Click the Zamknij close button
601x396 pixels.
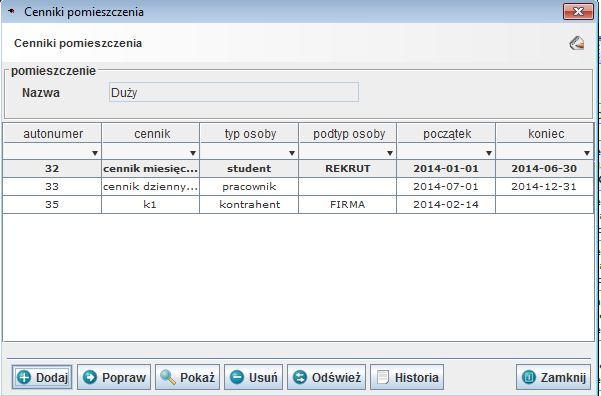coord(553,377)
